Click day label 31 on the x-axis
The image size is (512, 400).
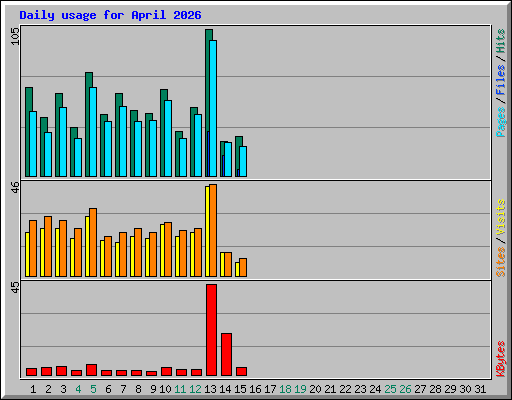480,389
